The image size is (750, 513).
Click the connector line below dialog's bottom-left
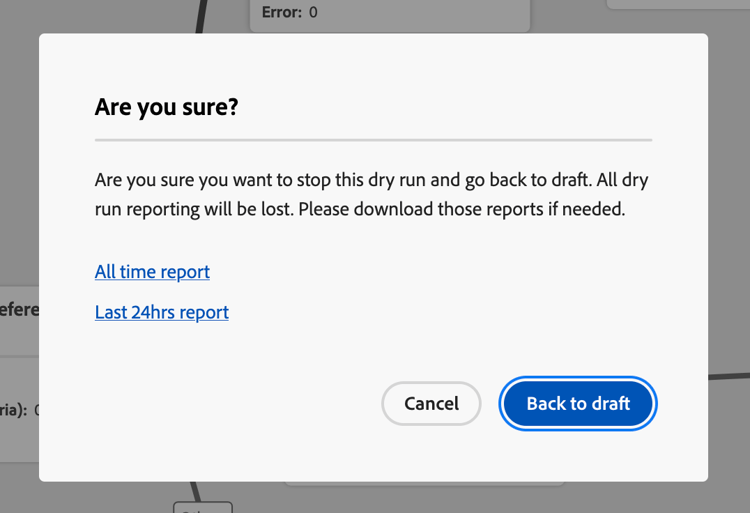[x=197, y=491]
